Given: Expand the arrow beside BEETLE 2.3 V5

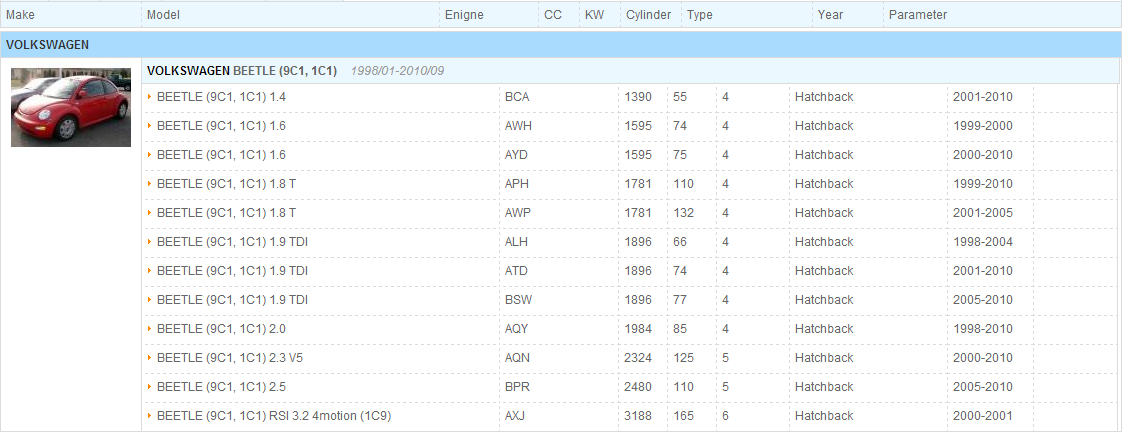Looking at the screenshot, I should click(x=150, y=358).
